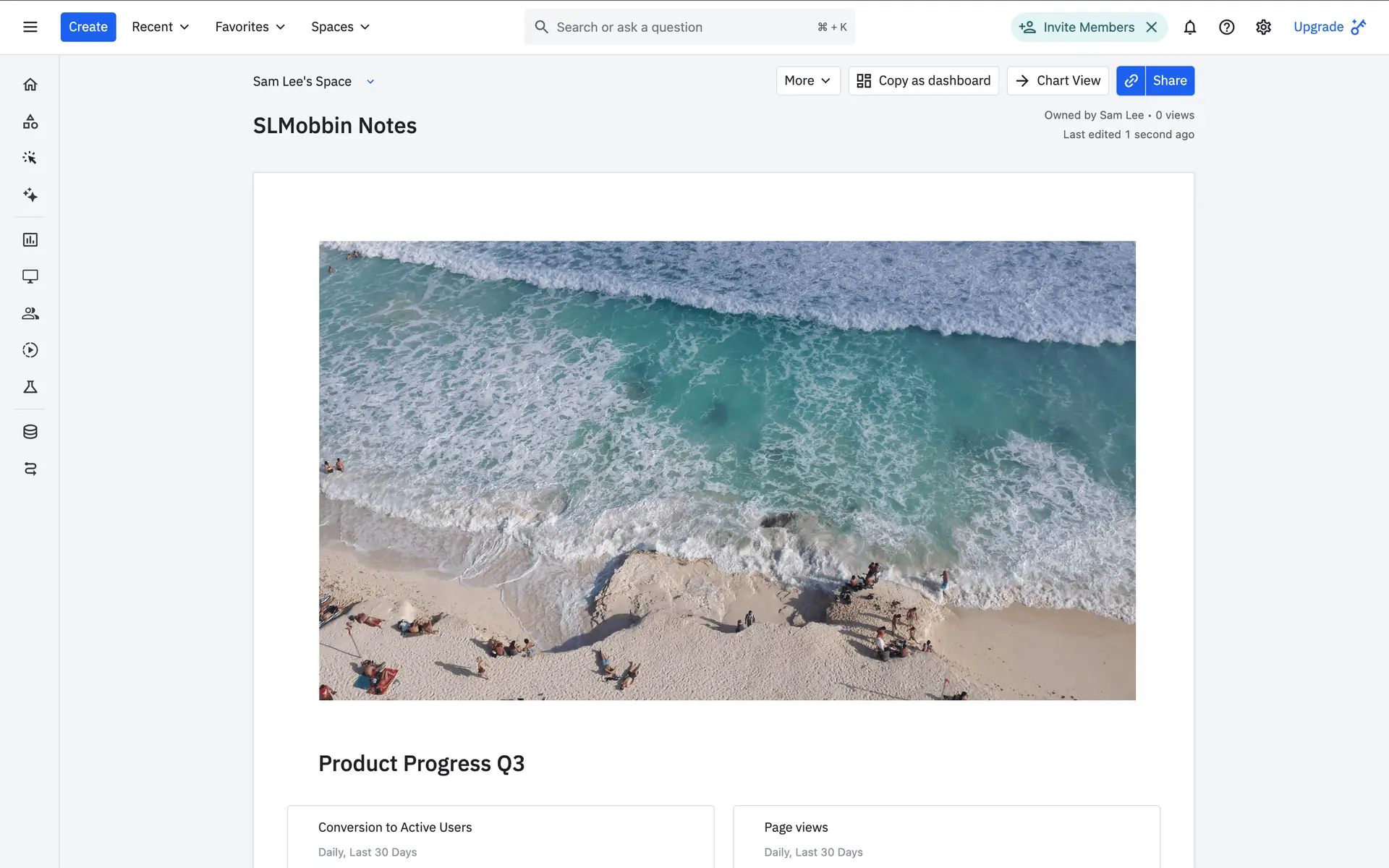
Task: Copy link using blue chain icon
Action: pyautogui.click(x=1131, y=80)
